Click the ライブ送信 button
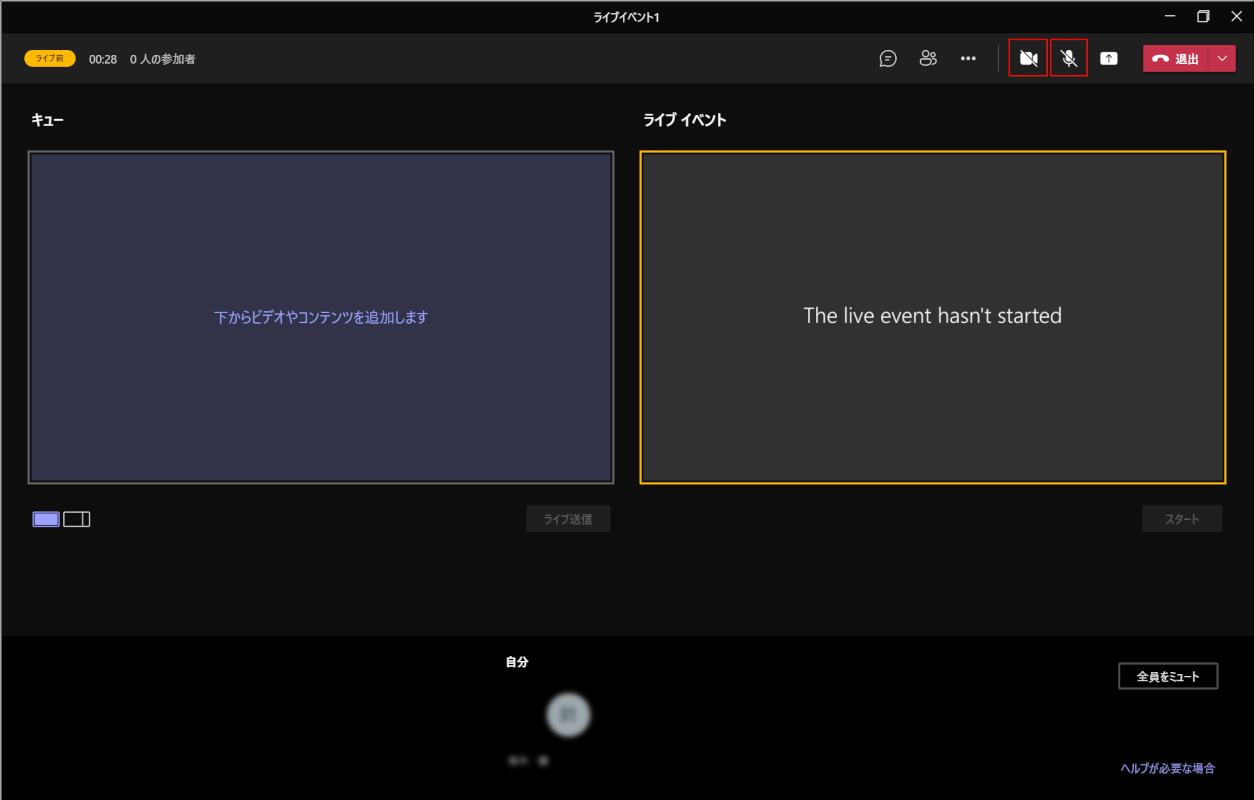1254x800 pixels. pos(568,519)
